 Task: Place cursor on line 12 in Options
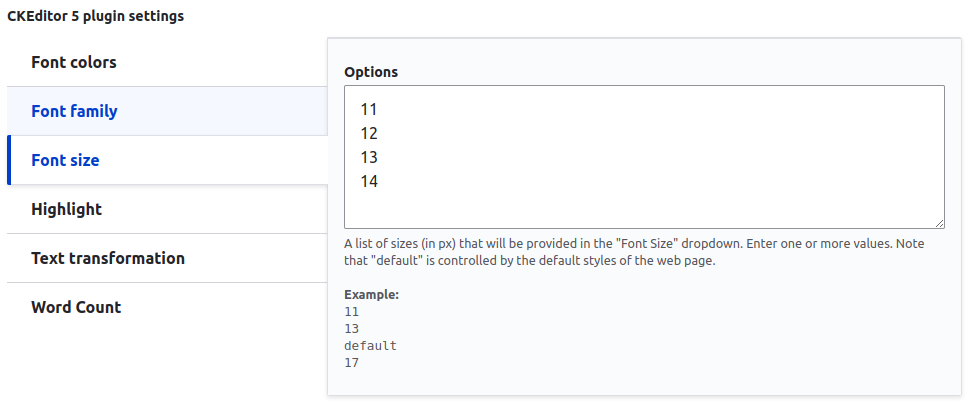tap(369, 133)
